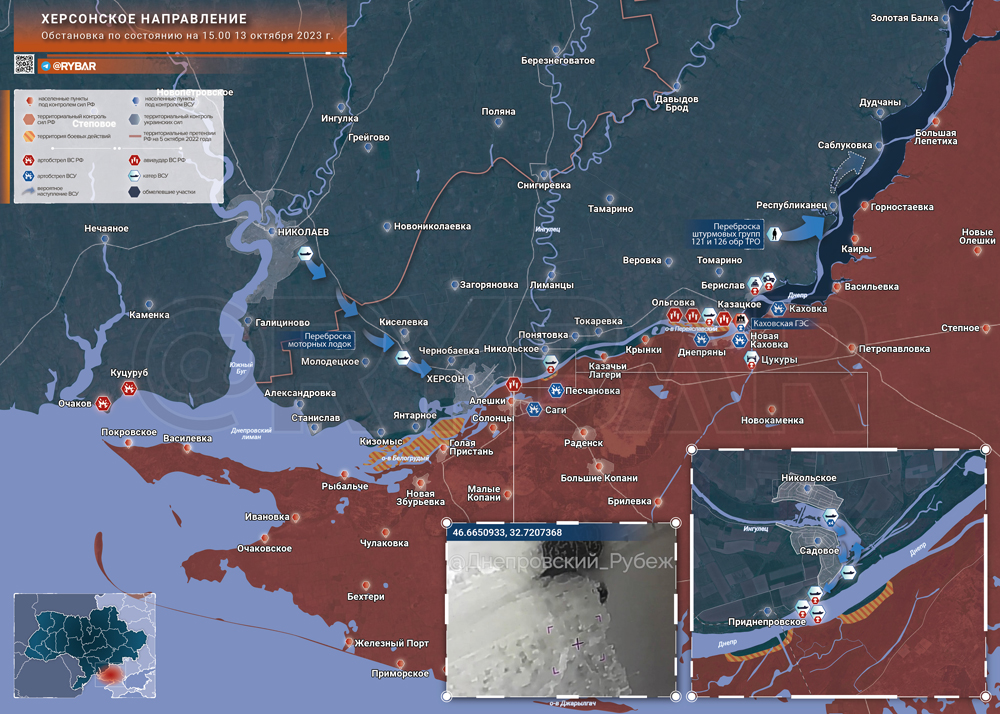
Task: Click the Республиканец label
Action: click(791, 205)
